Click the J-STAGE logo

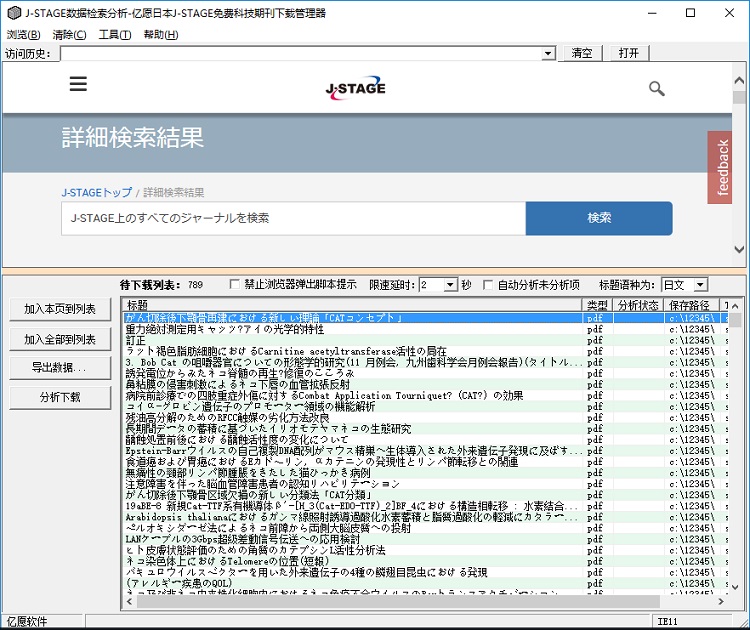[355, 88]
